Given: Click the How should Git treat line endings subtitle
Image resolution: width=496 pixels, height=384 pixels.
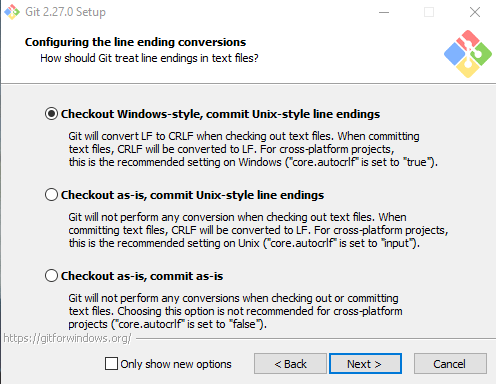Looking at the screenshot, I should point(149,58).
